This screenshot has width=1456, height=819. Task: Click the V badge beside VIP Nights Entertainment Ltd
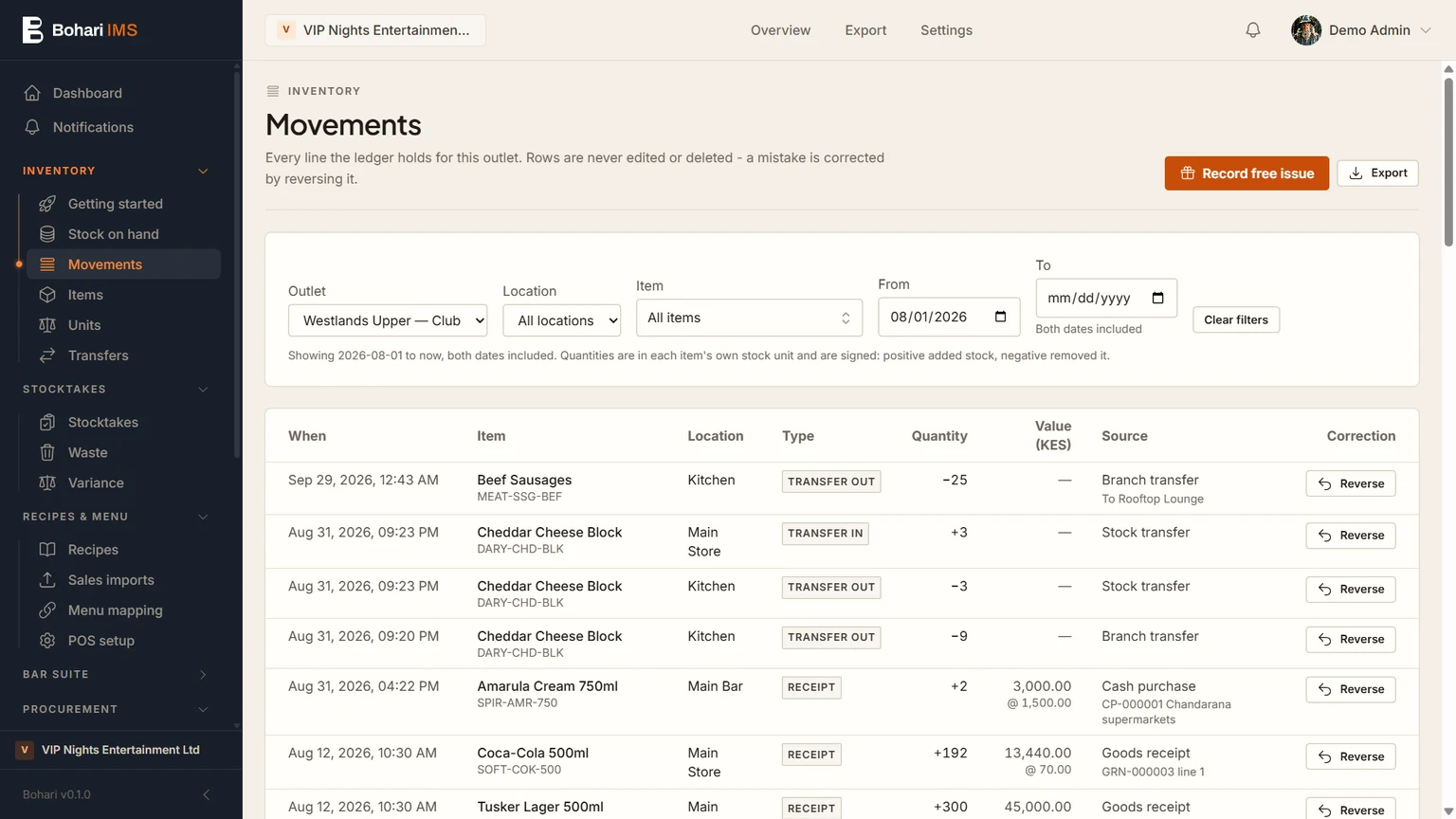pyautogui.click(x=25, y=750)
